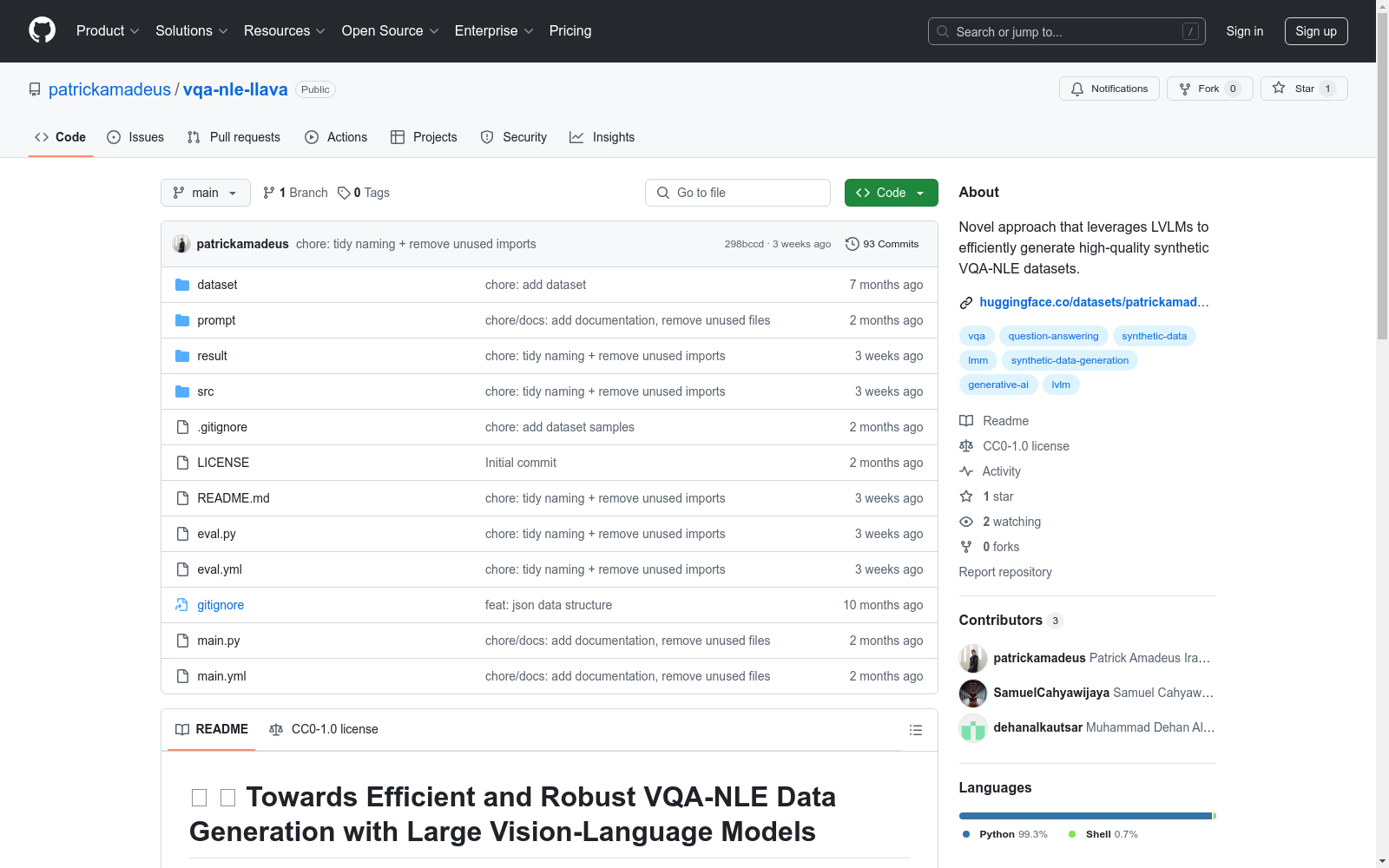The image size is (1389, 868).
Task: Switch to the Pull requests tab
Action: coord(234,137)
